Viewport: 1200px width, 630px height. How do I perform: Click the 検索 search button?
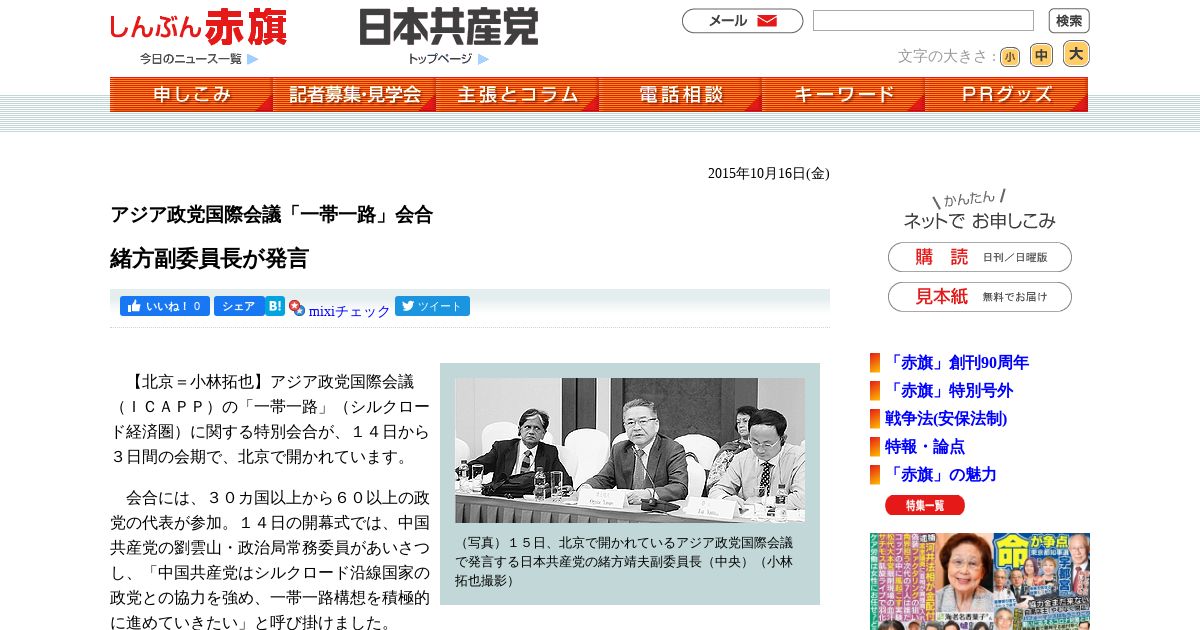(1069, 21)
